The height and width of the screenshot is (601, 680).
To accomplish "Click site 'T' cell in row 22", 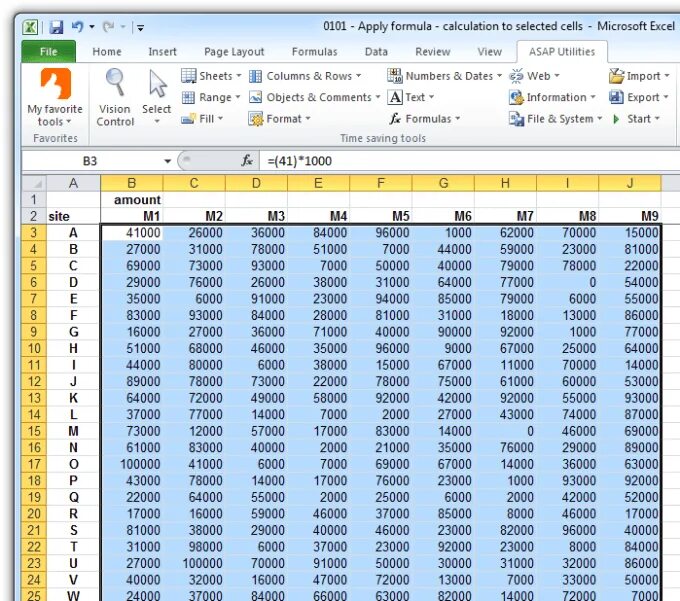I will click(73, 547).
